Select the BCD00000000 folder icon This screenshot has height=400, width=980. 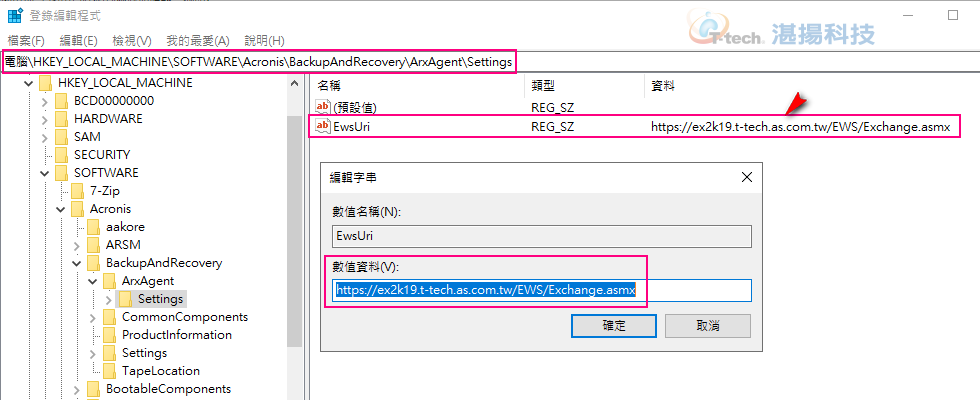[x=61, y=101]
